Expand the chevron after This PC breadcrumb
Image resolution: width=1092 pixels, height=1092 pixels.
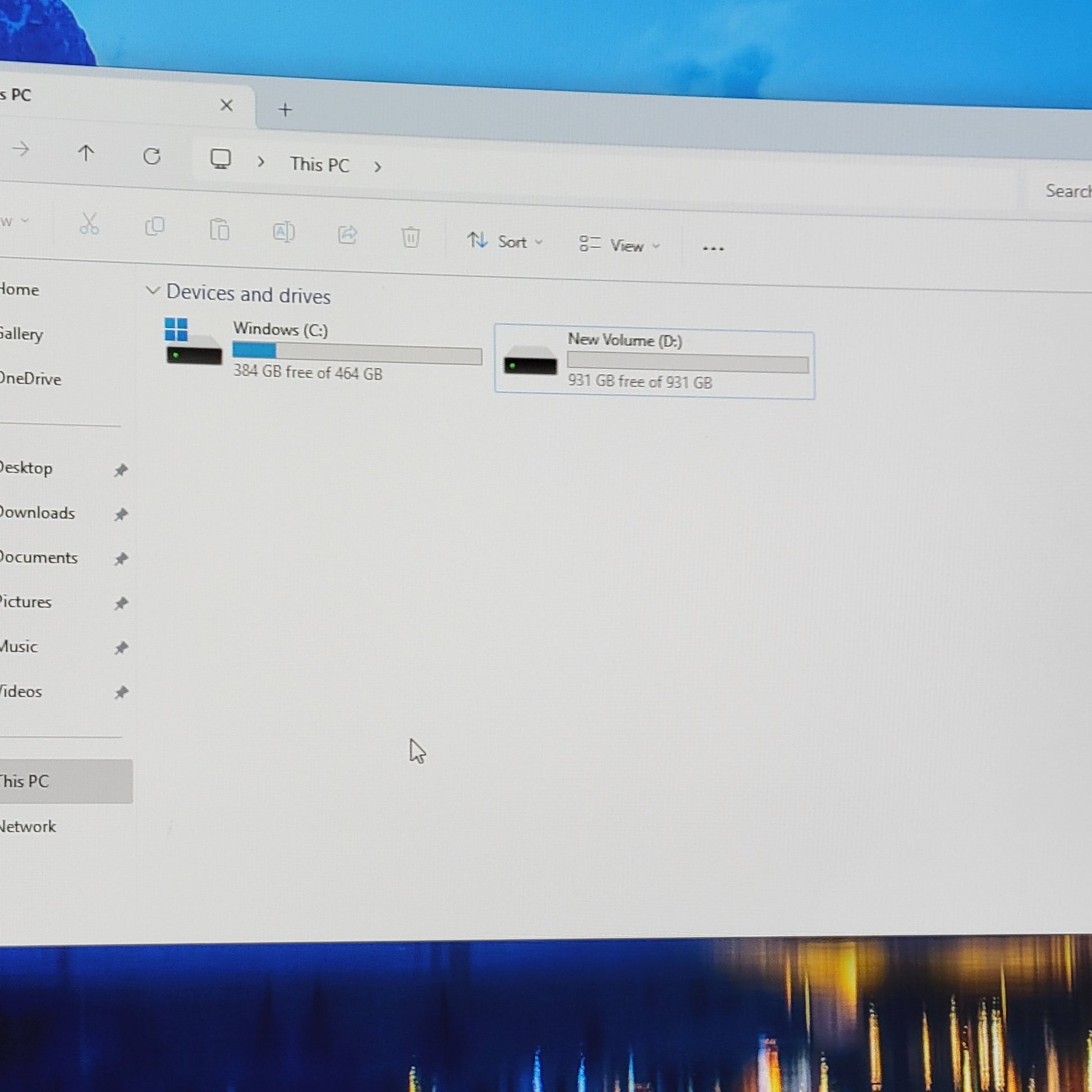pyautogui.click(x=378, y=167)
